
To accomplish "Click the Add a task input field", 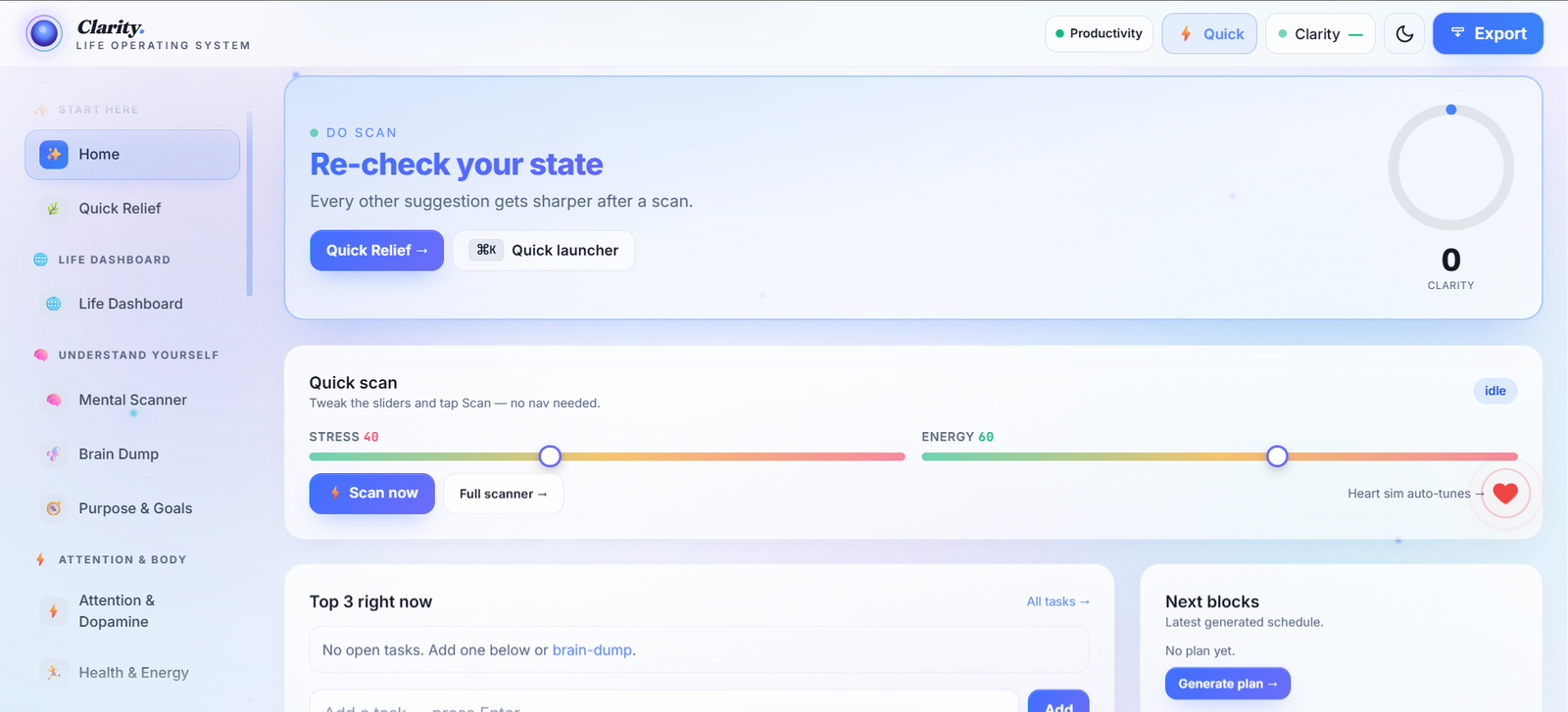I will pos(664,702).
